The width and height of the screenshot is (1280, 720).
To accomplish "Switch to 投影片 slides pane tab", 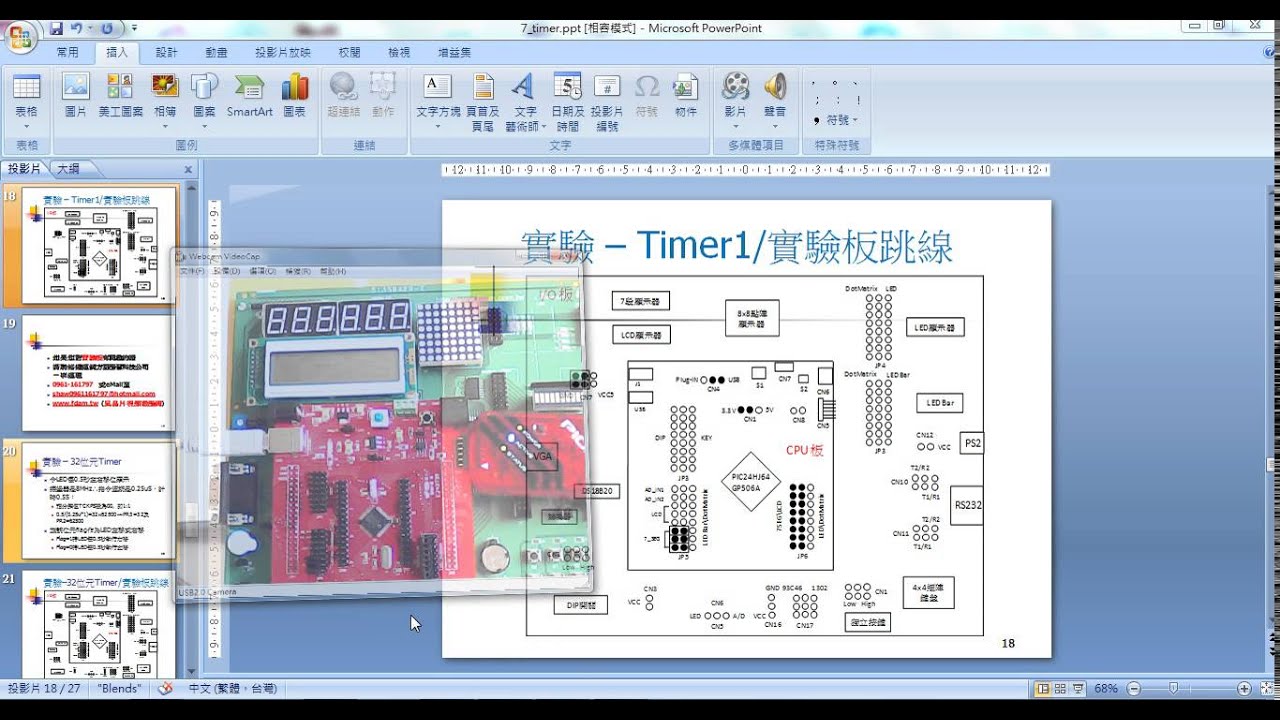I will click(25, 169).
